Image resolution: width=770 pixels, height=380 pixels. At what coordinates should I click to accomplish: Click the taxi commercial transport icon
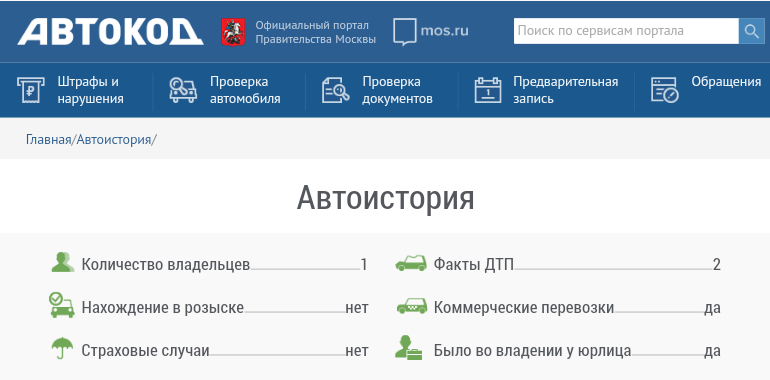point(412,306)
